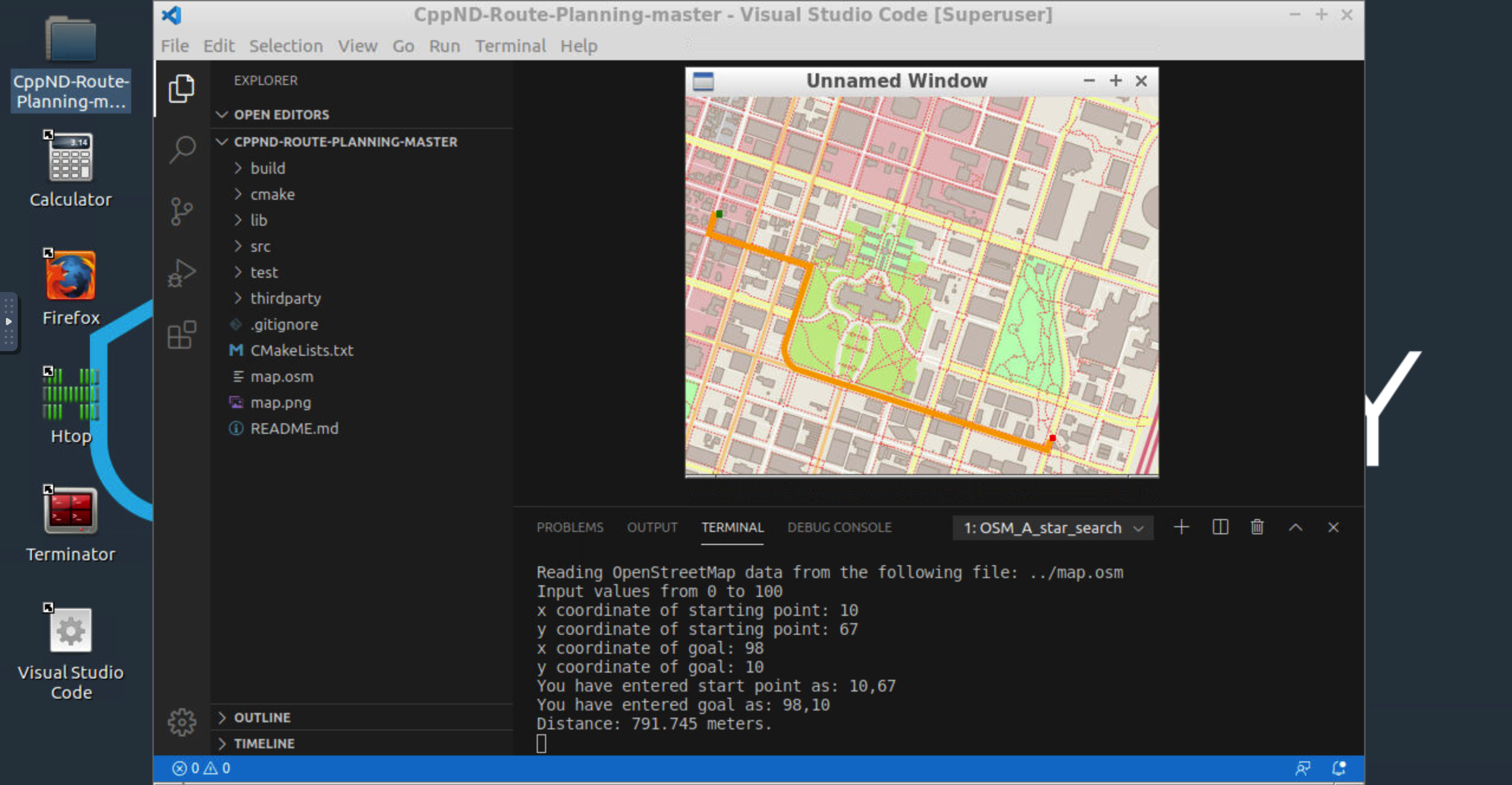Viewport: 1512px width, 785px height.
Task: Open the Go menu
Action: pyautogui.click(x=403, y=46)
